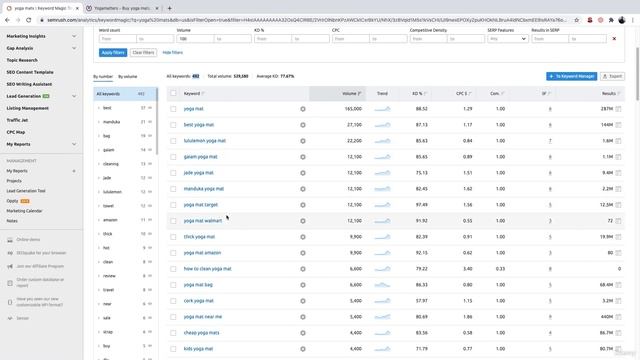Check the box for jade yoga mat

(x=173, y=173)
